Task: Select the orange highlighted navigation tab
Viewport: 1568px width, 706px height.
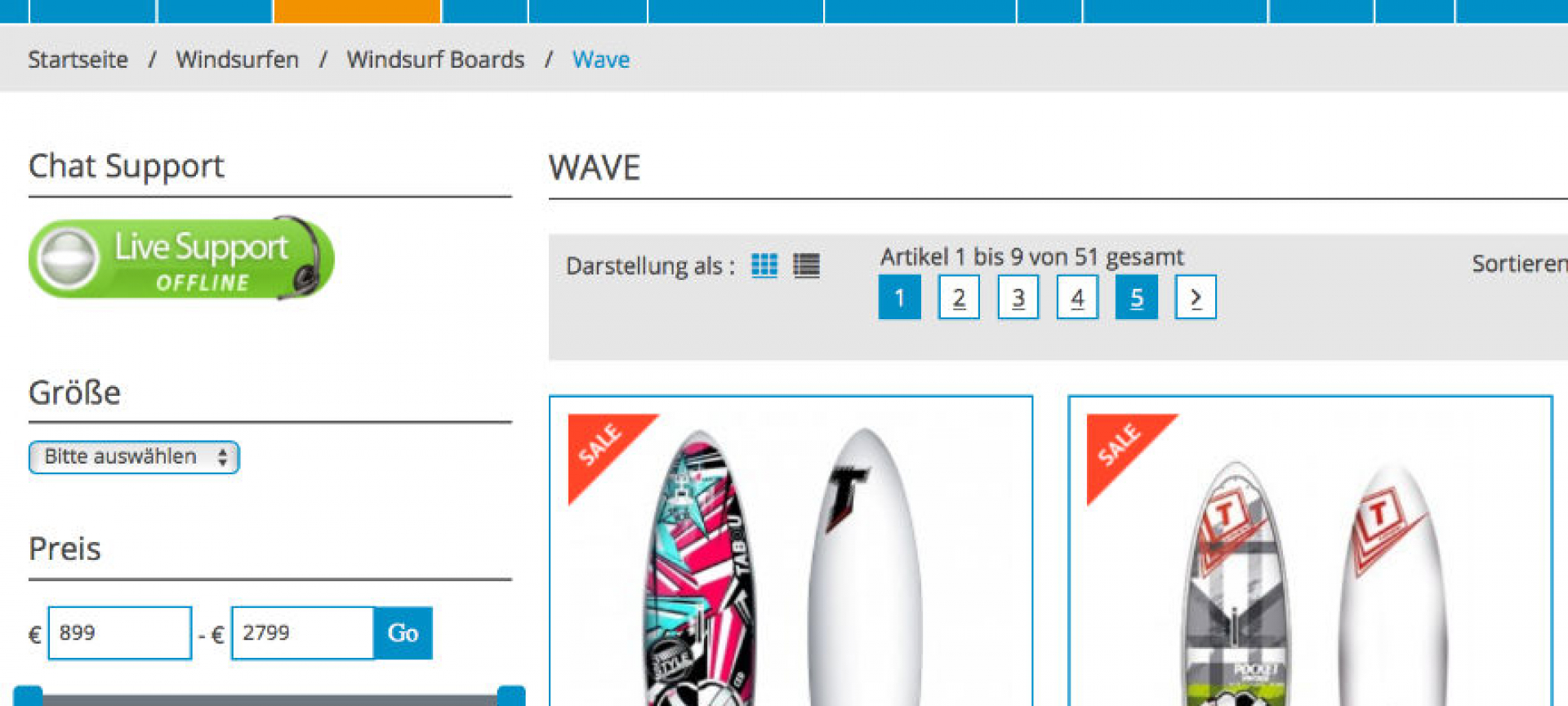Action: (x=357, y=11)
